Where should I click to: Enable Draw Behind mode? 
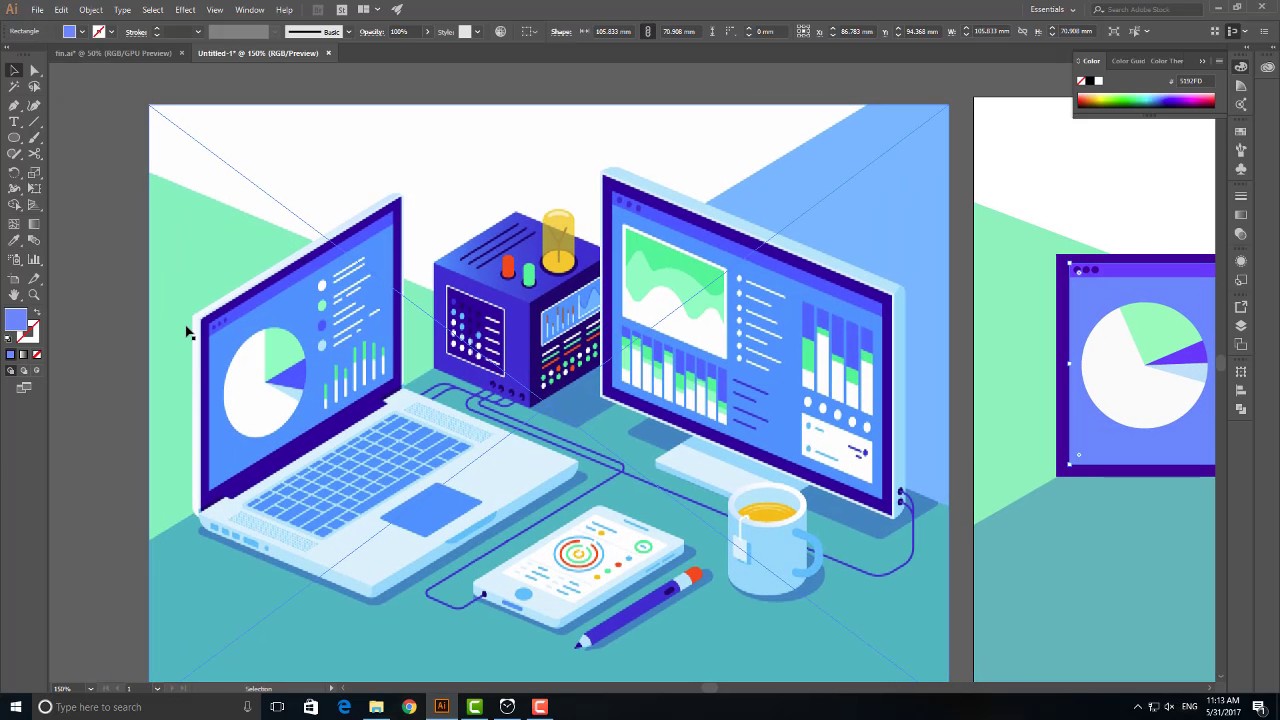[24, 370]
